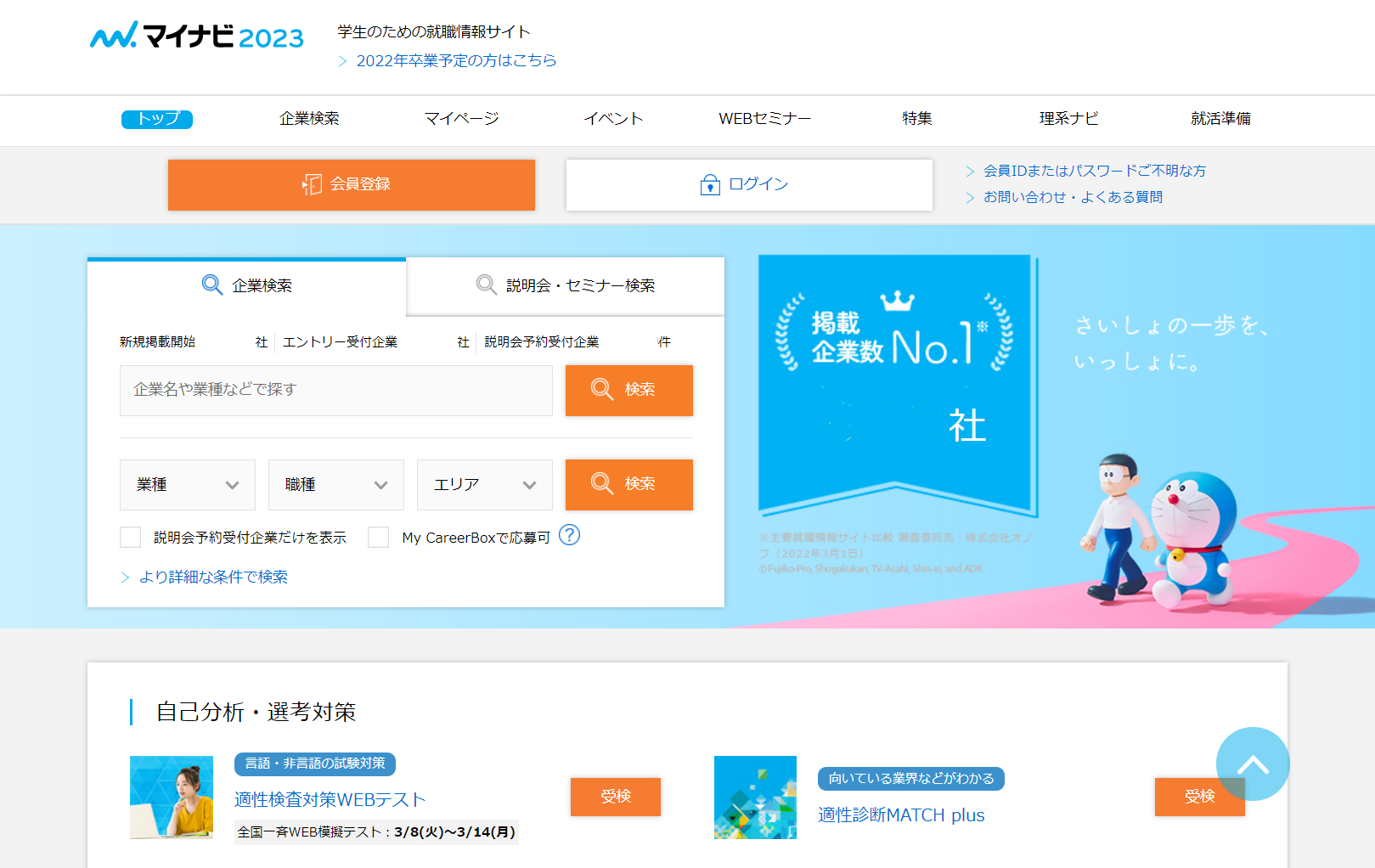Switch to the 企業検索 search tab
Screen dimensions: 1375x868
247,286
